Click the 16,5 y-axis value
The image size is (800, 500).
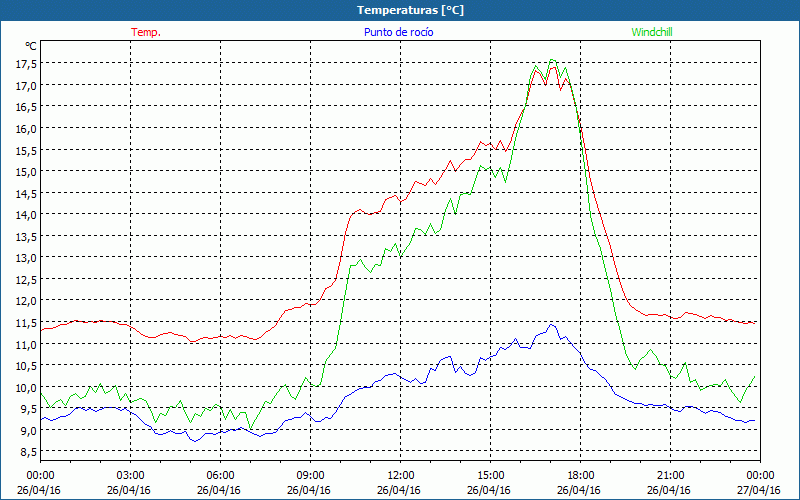point(26,107)
